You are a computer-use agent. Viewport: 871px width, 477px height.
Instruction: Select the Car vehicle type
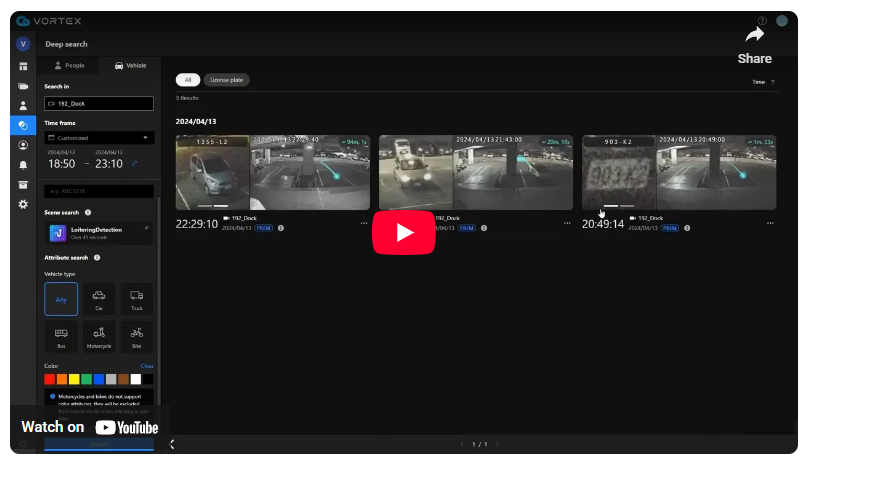click(99, 299)
